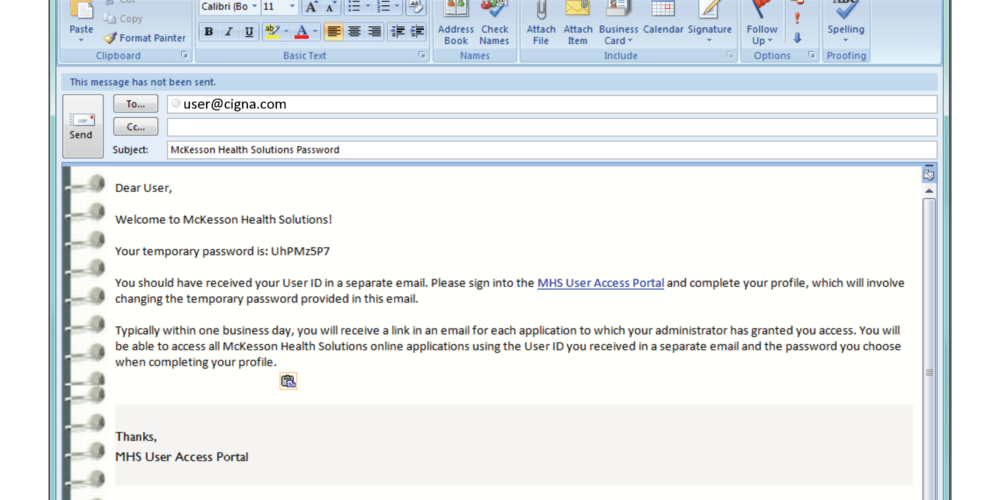Toggle Underline formatting
1000x500 pixels.
[248, 32]
